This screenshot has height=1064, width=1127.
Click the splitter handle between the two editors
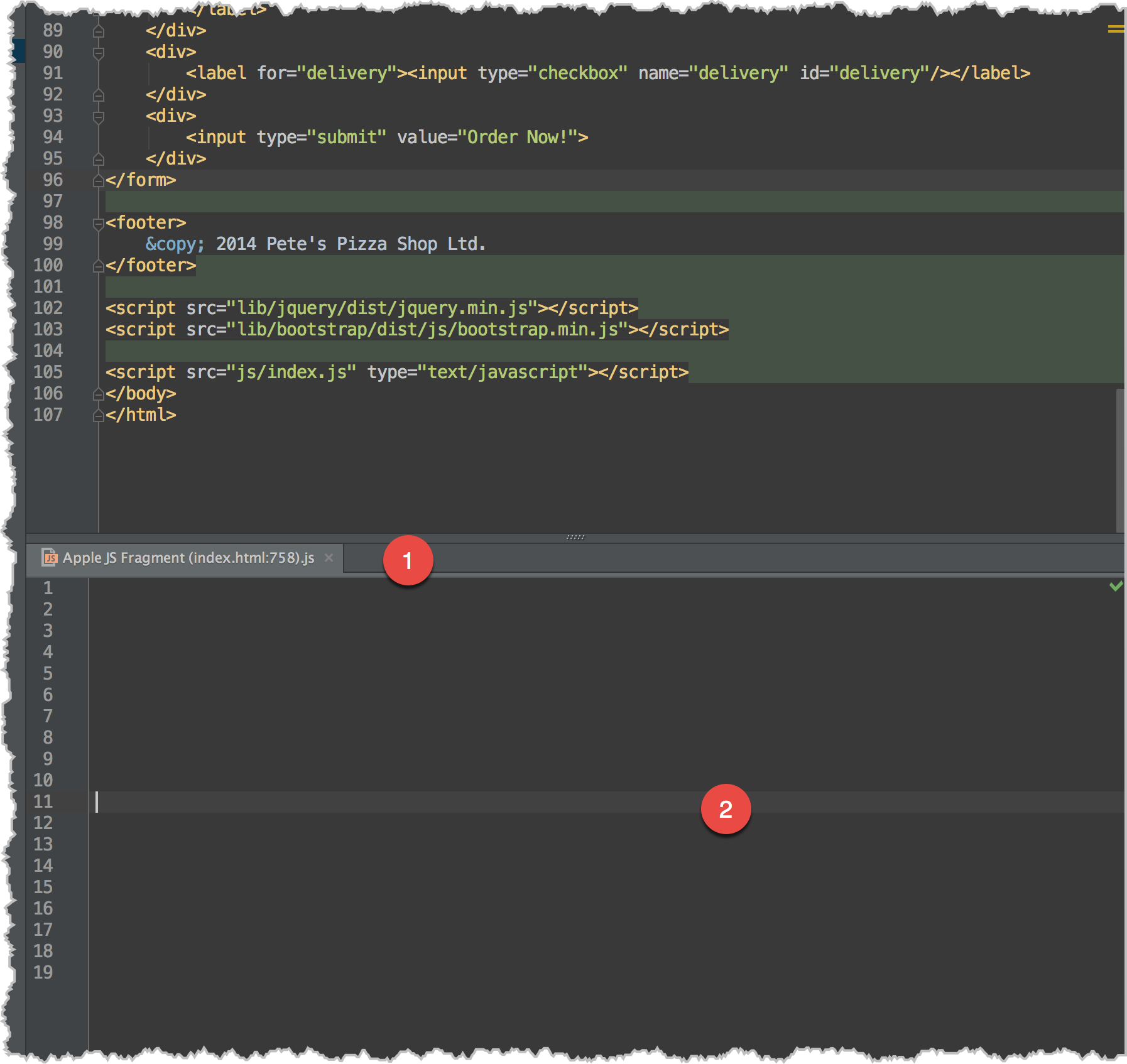pyautogui.click(x=575, y=537)
